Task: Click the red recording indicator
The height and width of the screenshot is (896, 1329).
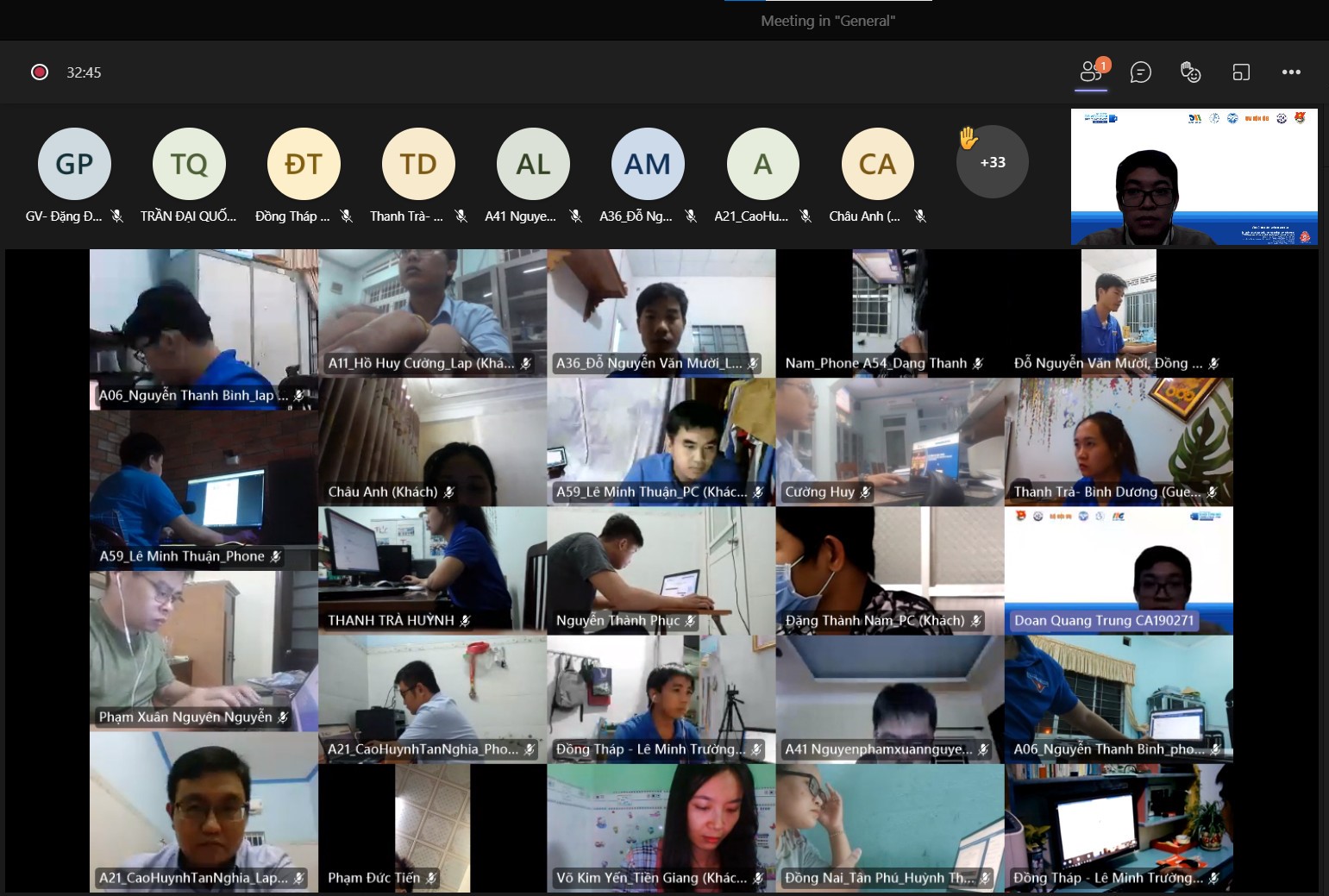Action: click(40, 72)
